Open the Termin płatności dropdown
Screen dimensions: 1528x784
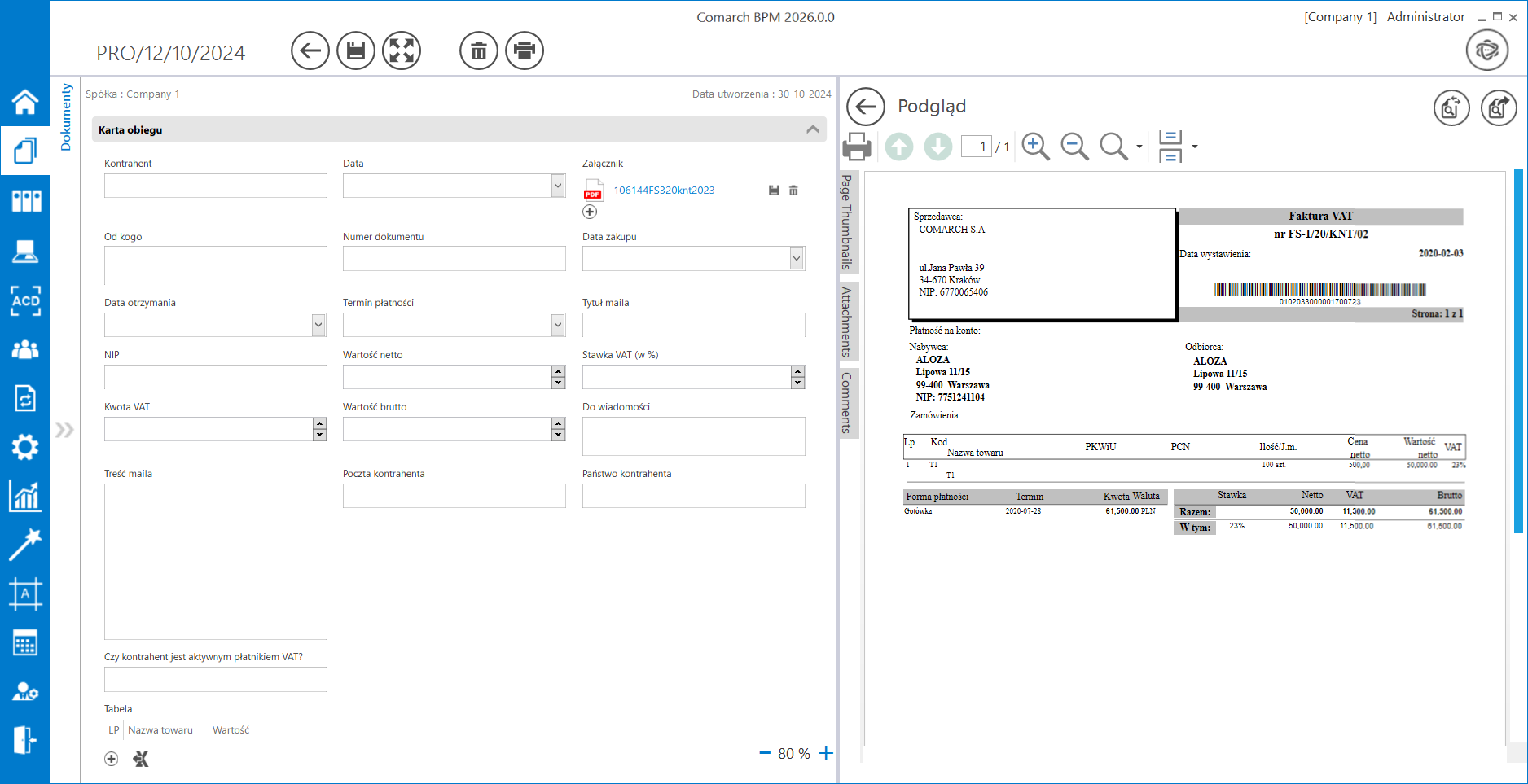558,325
